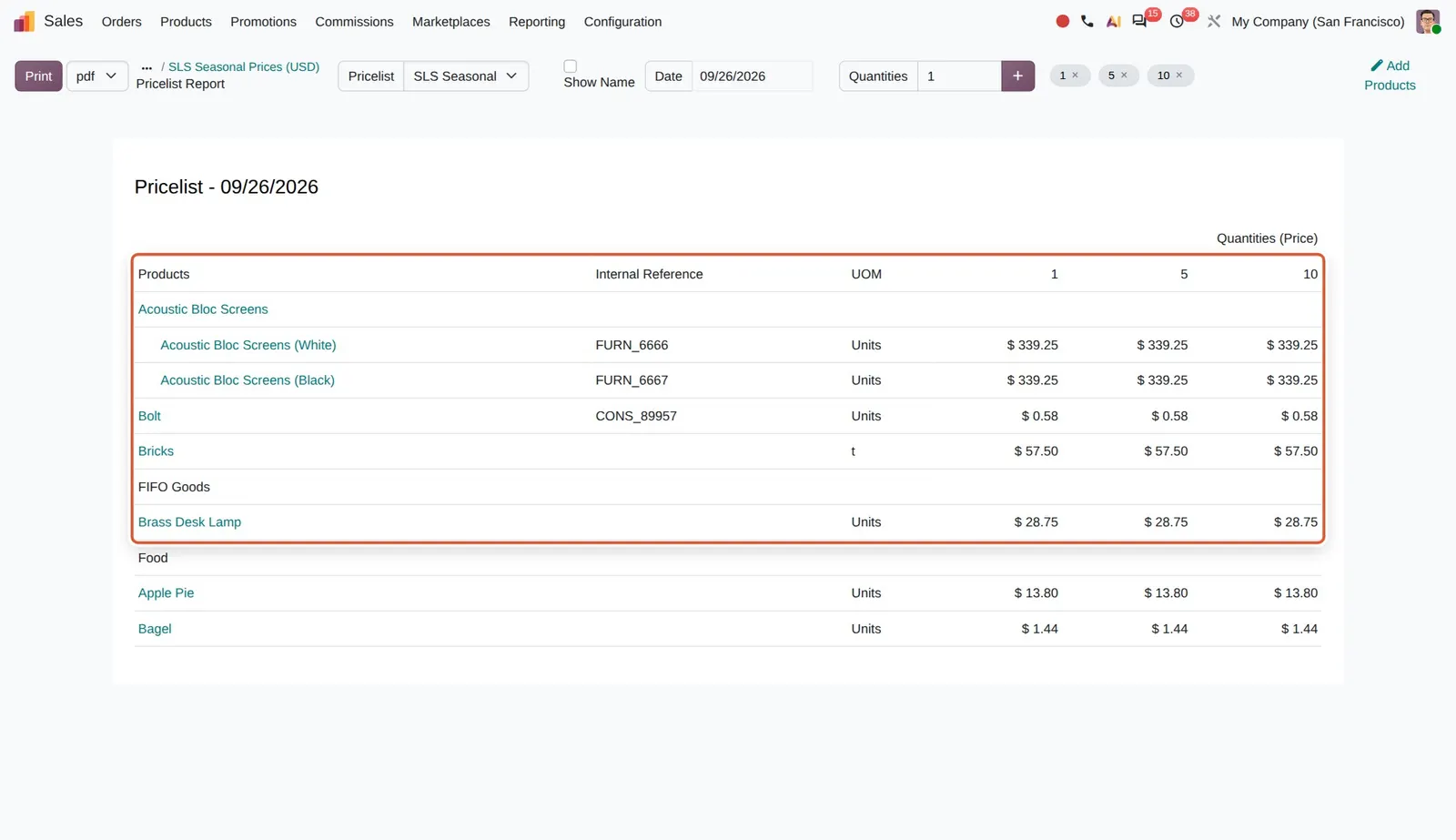The width and height of the screenshot is (1456, 840).
Task: Open the Products menu
Action: (186, 22)
